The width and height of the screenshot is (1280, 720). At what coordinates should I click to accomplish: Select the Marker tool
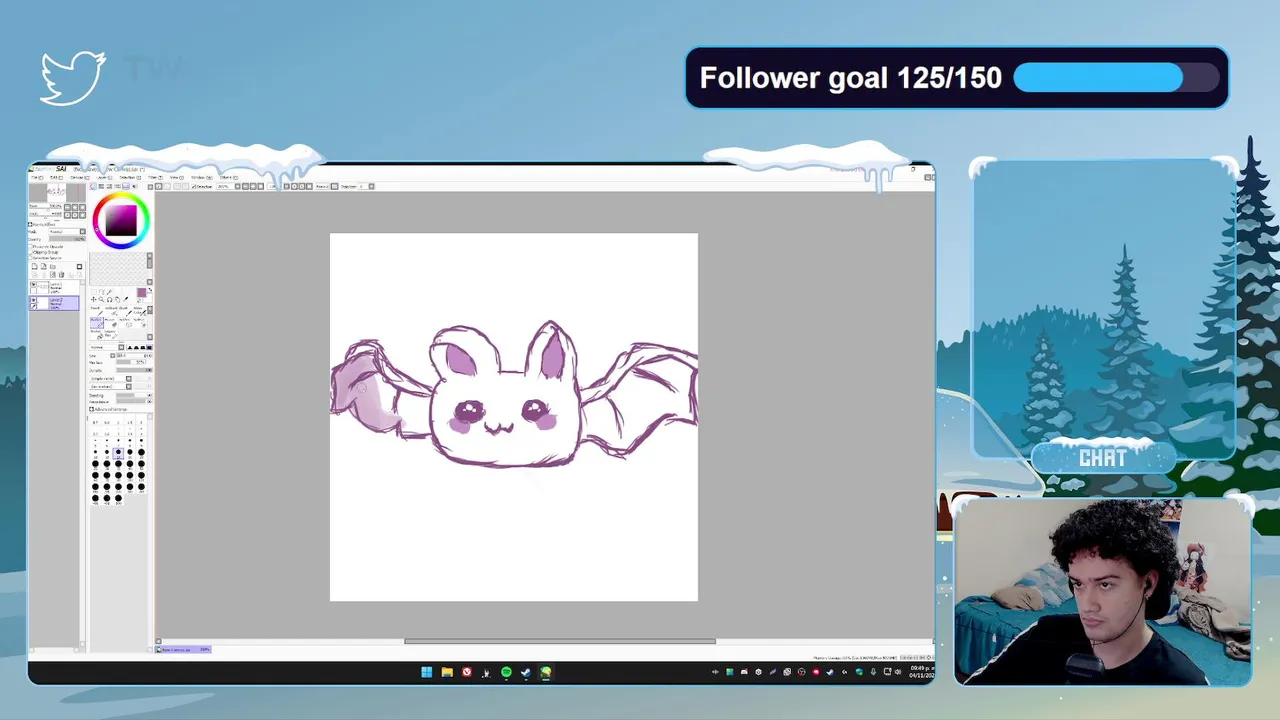(97, 323)
